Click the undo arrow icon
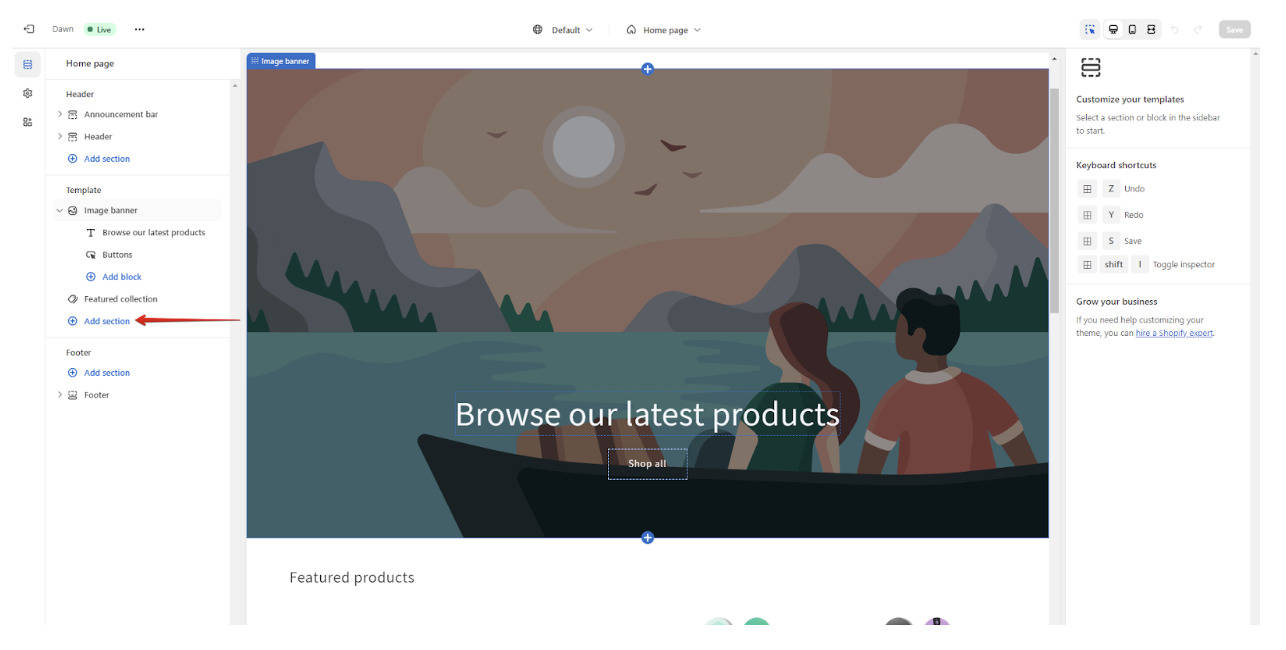 click(1175, 30)
